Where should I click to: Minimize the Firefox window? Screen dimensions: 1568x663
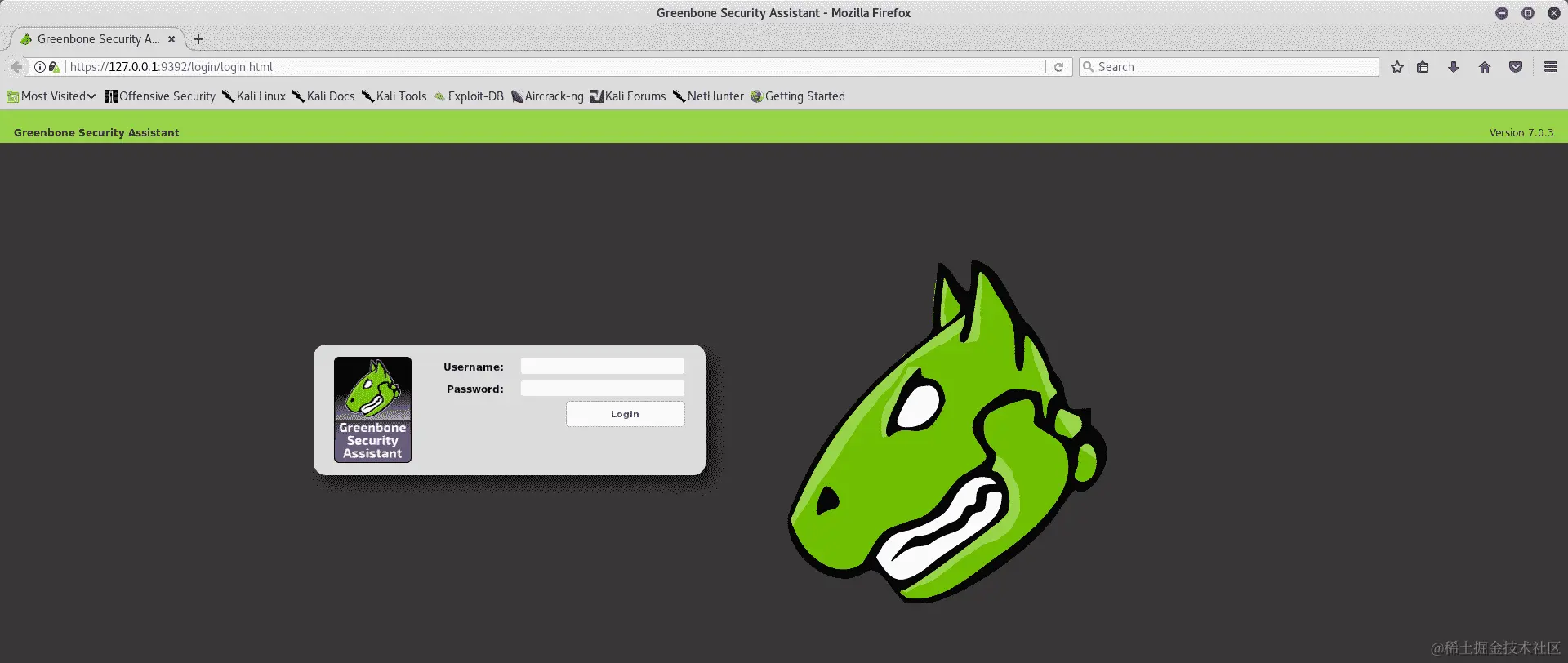coord(1502,13)
